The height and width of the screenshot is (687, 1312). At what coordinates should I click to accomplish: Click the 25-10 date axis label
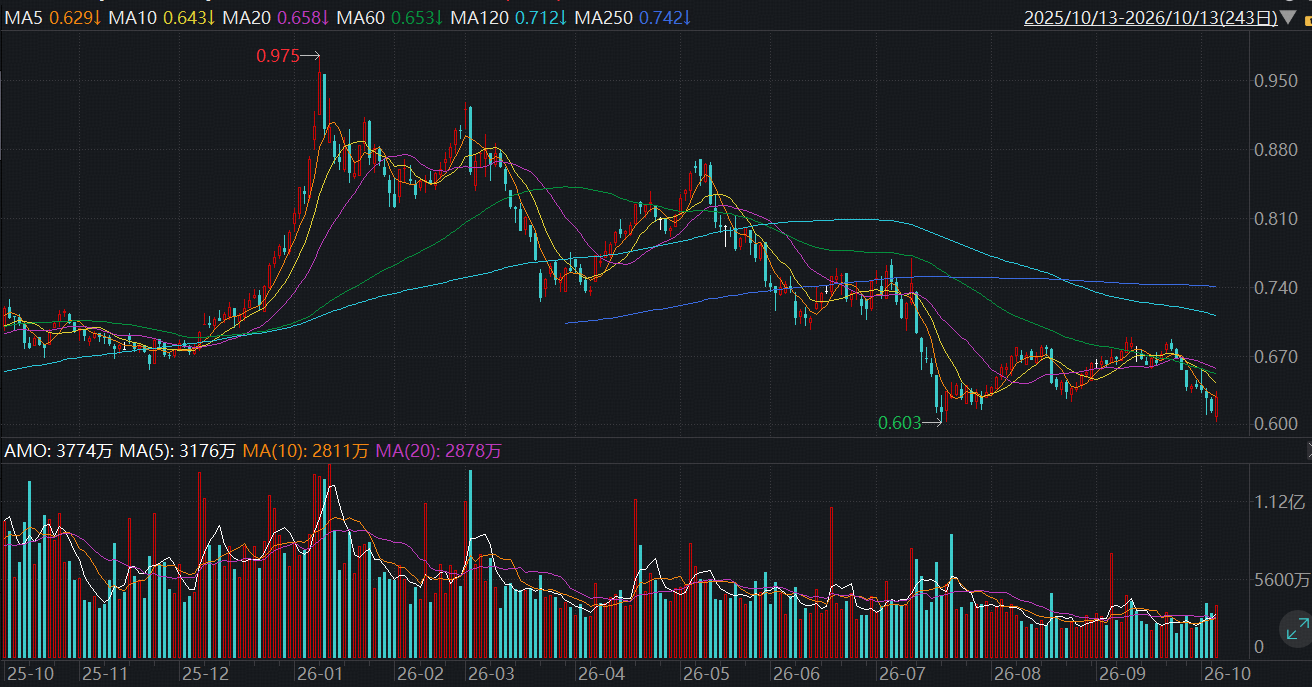29,674
